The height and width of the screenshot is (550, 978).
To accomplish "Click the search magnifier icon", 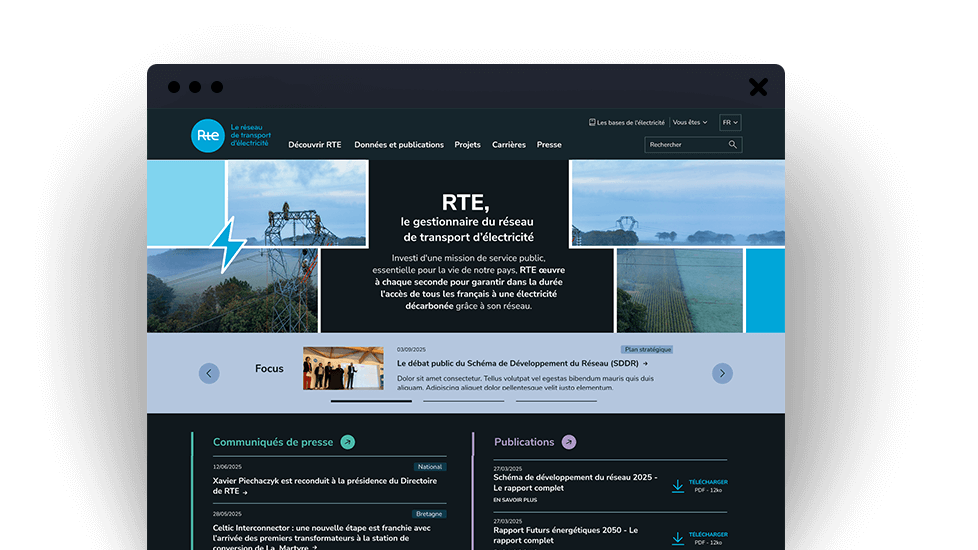I will pyautogui.click(x=732, y=145).
